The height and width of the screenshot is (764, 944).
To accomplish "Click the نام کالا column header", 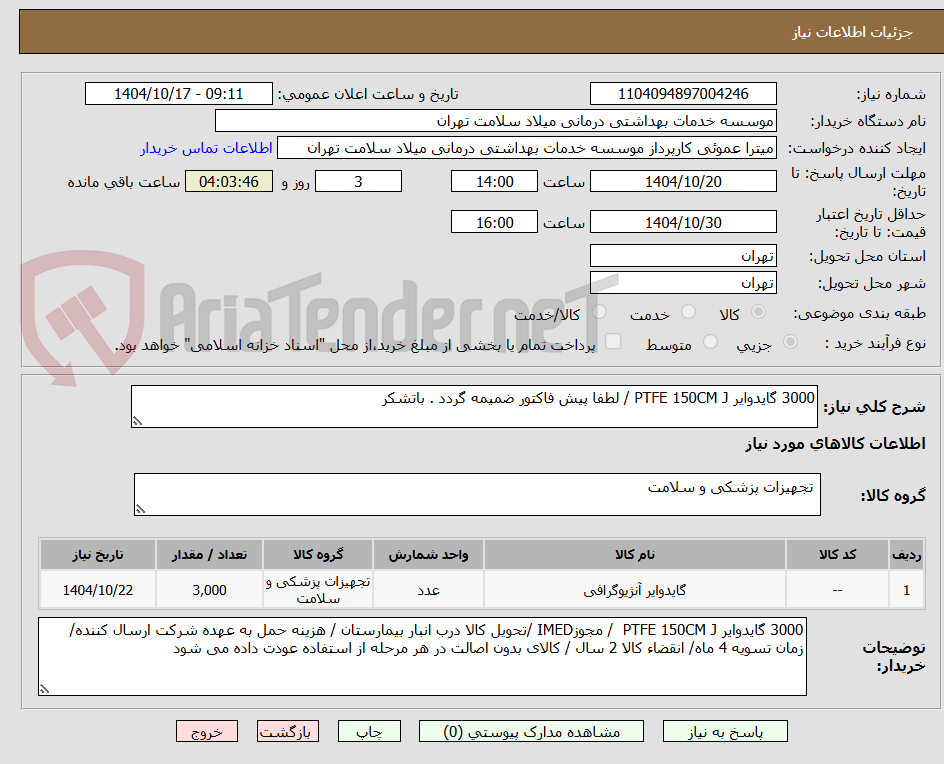I will tap(635, 554).
